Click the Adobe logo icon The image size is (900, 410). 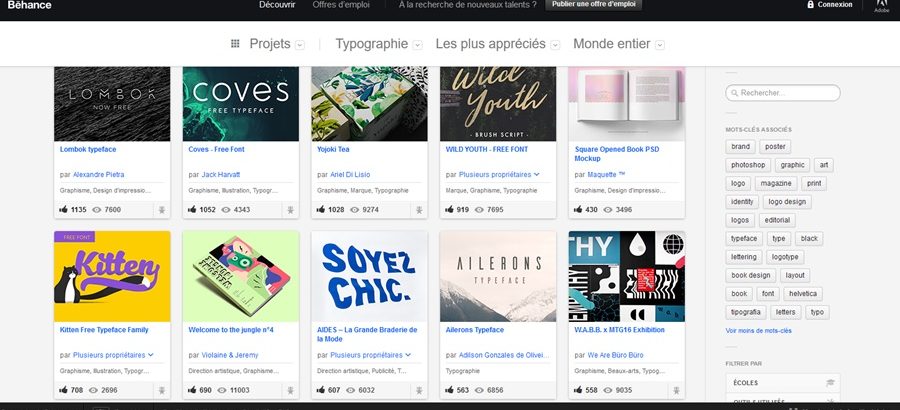(x=881, y=5)
